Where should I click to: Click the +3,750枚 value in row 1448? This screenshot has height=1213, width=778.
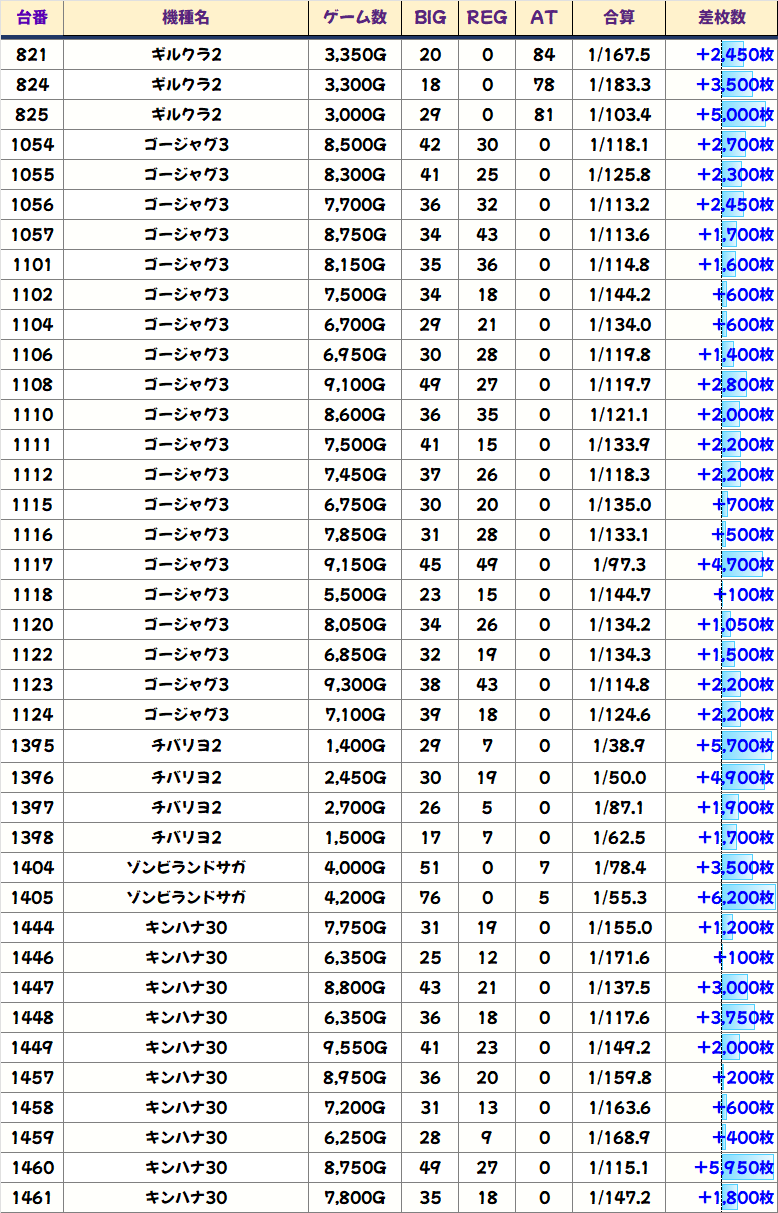click(735, 1017)
